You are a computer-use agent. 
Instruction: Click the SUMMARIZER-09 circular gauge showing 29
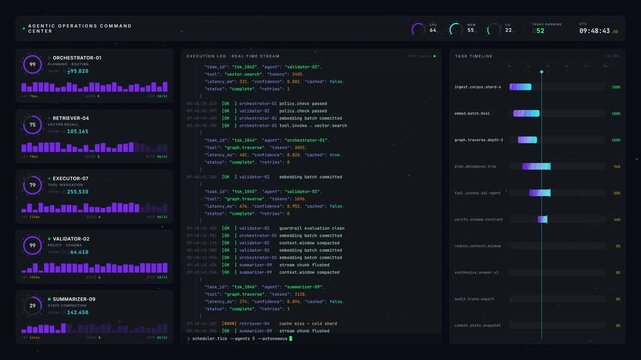[32, 306]
